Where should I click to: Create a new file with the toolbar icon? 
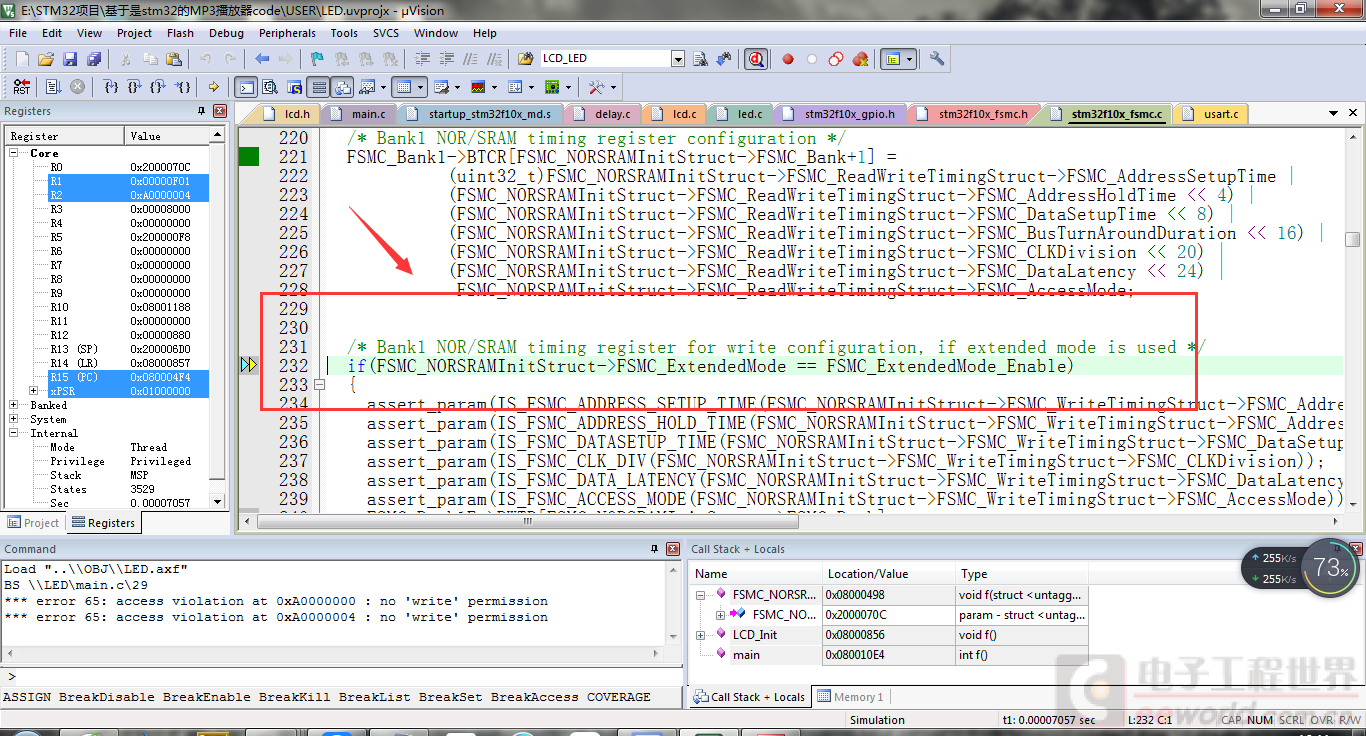click(22, 59)
